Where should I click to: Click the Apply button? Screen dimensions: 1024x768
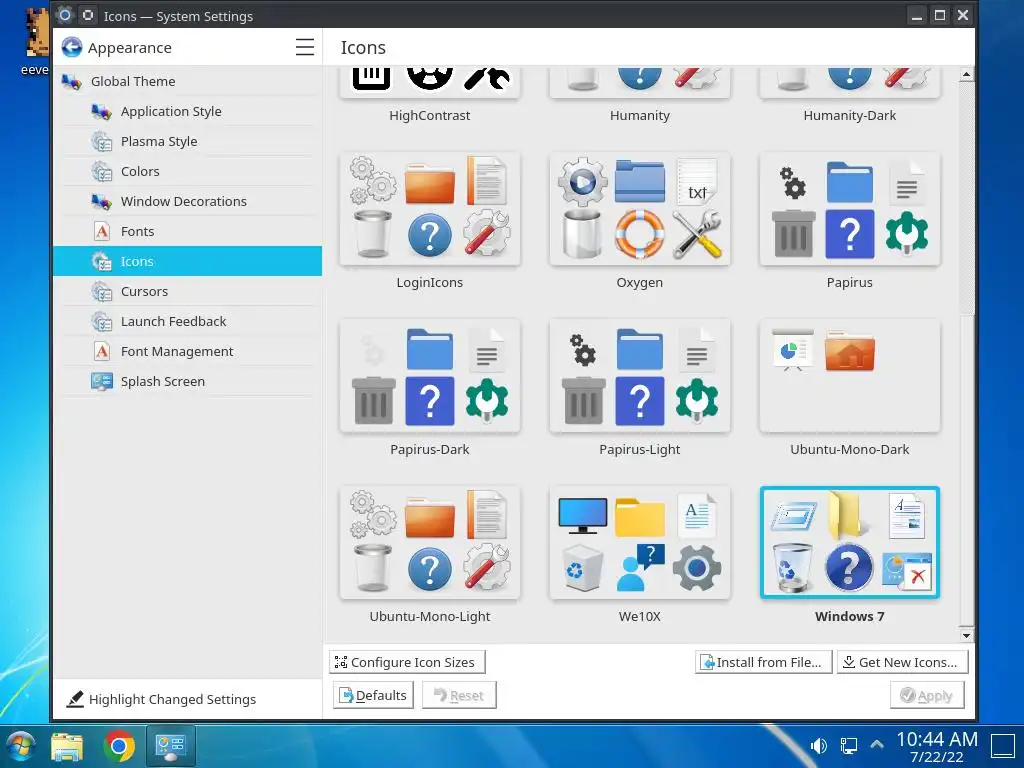point(927,696)
